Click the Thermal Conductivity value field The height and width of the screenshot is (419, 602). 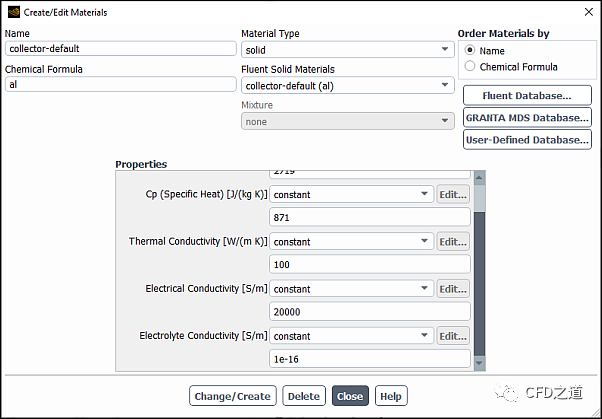(x=369, y=264)
